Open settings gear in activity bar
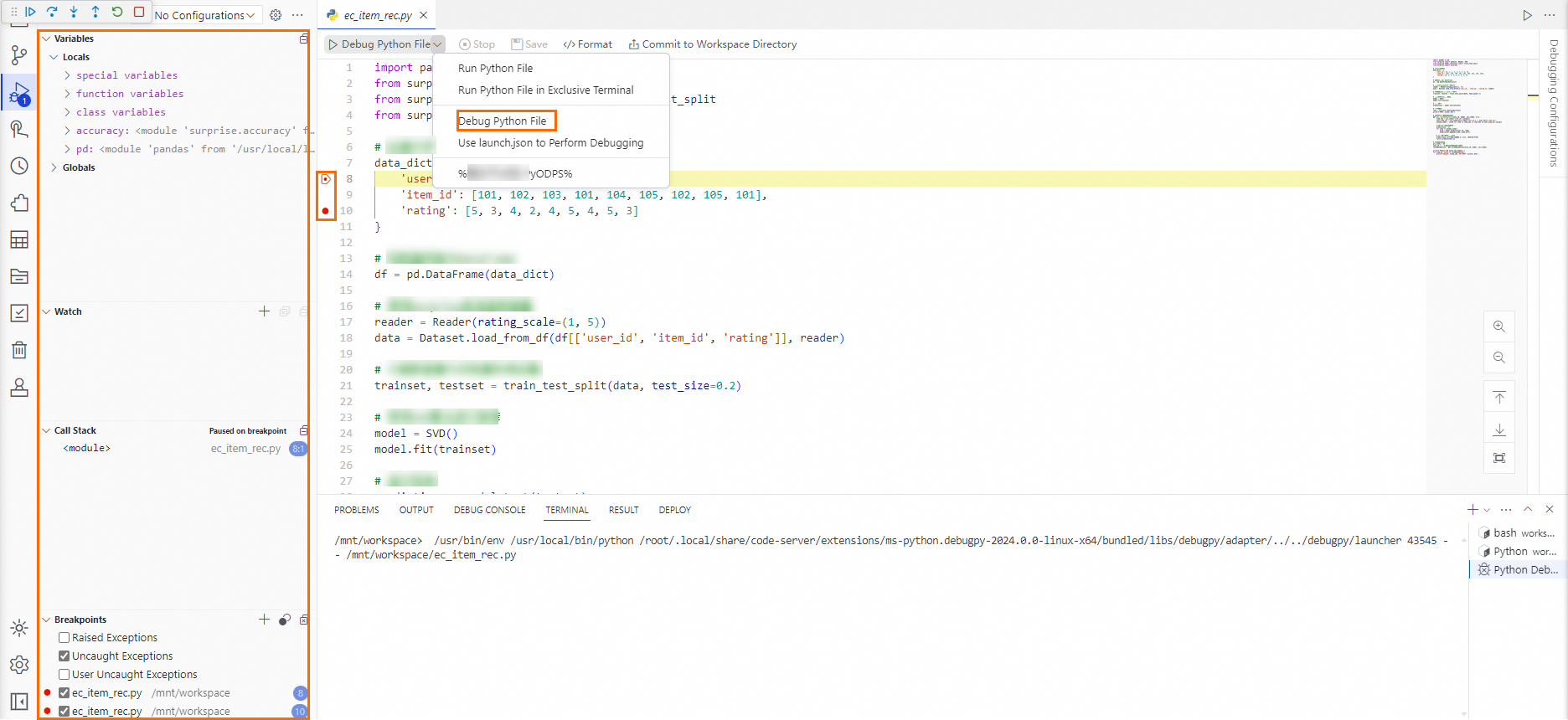1568x720 pixels. point(19,665)
